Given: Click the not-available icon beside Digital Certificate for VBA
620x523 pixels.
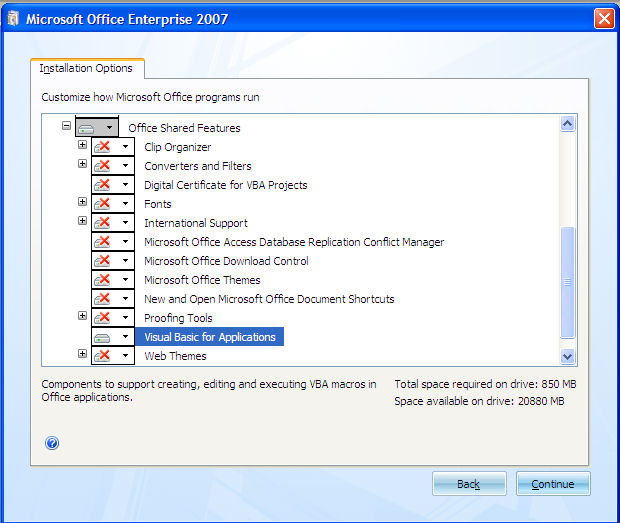Looking at the screenshot, I should [x=102, y=185].
